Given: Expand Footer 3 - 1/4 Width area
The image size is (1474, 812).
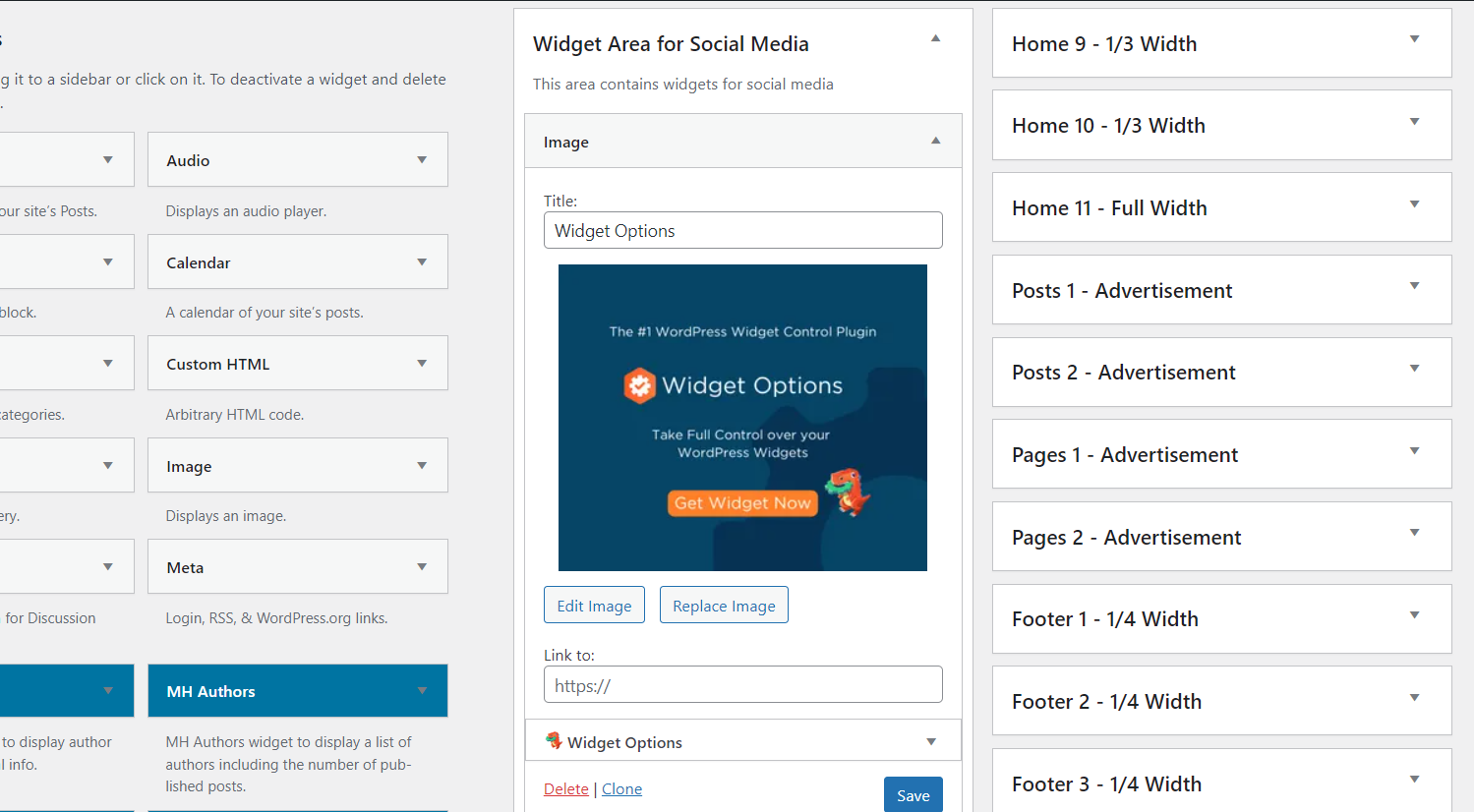Looking at the screenshot, I should click(x=1415, y=780).
